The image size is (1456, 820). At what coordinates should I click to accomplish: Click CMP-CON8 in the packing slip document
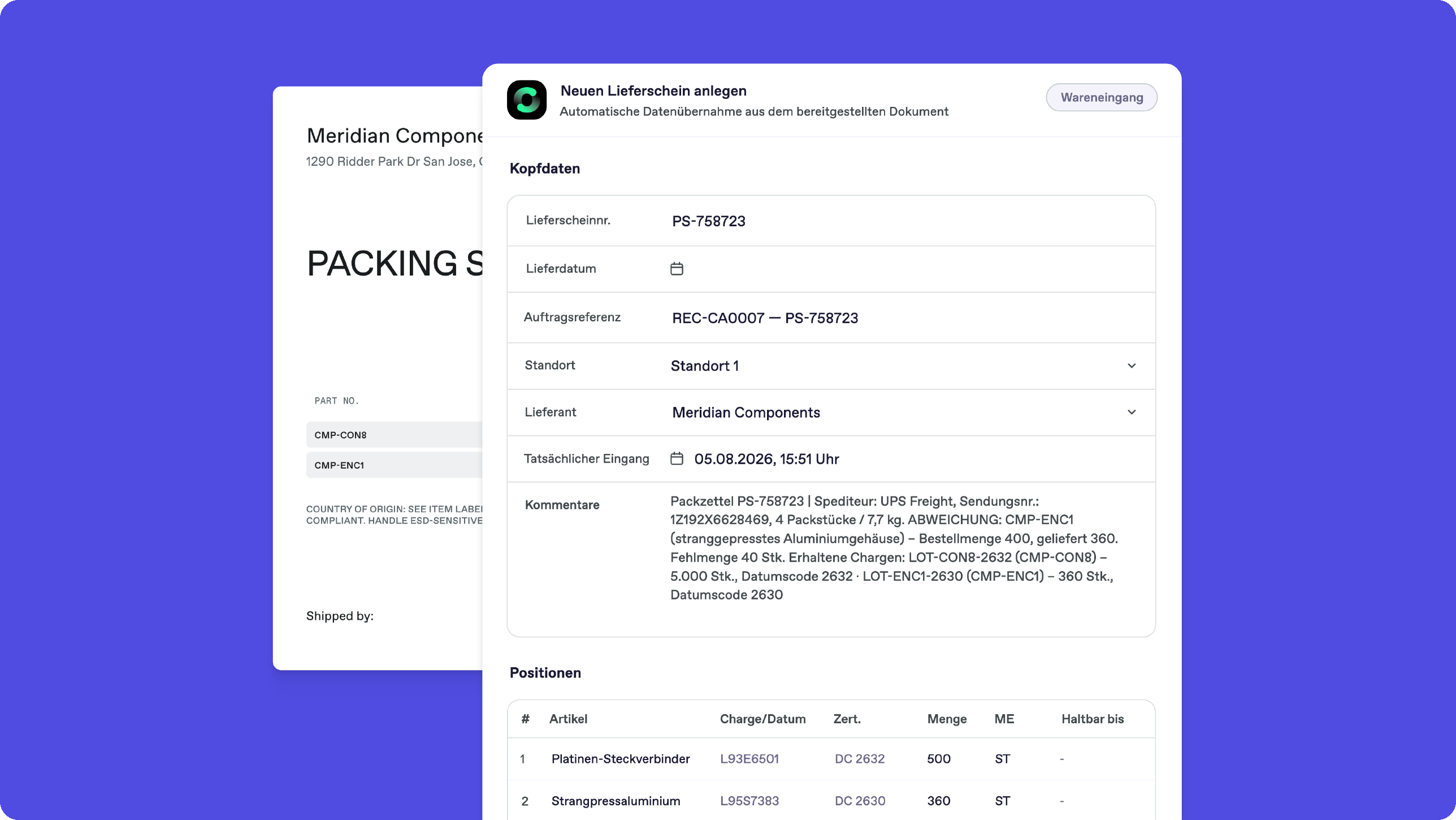(x=340, y=435)
